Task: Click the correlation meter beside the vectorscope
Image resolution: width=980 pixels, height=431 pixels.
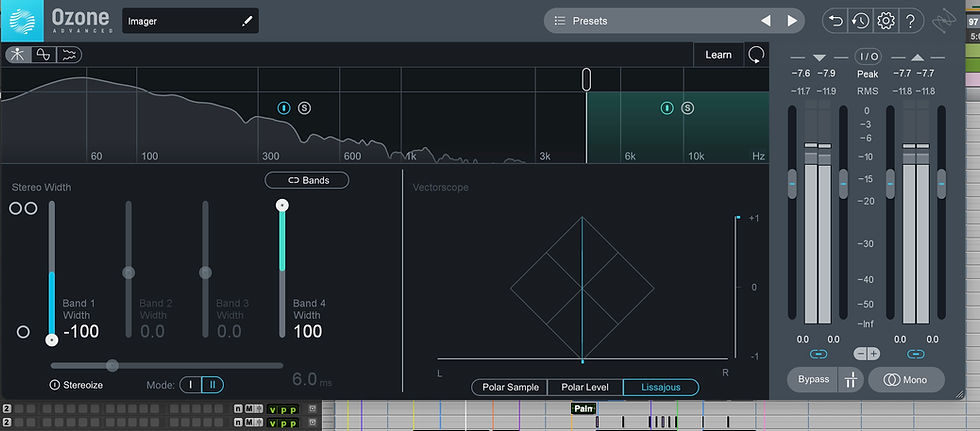Action: pyautogui.click(x=736, y=287)
